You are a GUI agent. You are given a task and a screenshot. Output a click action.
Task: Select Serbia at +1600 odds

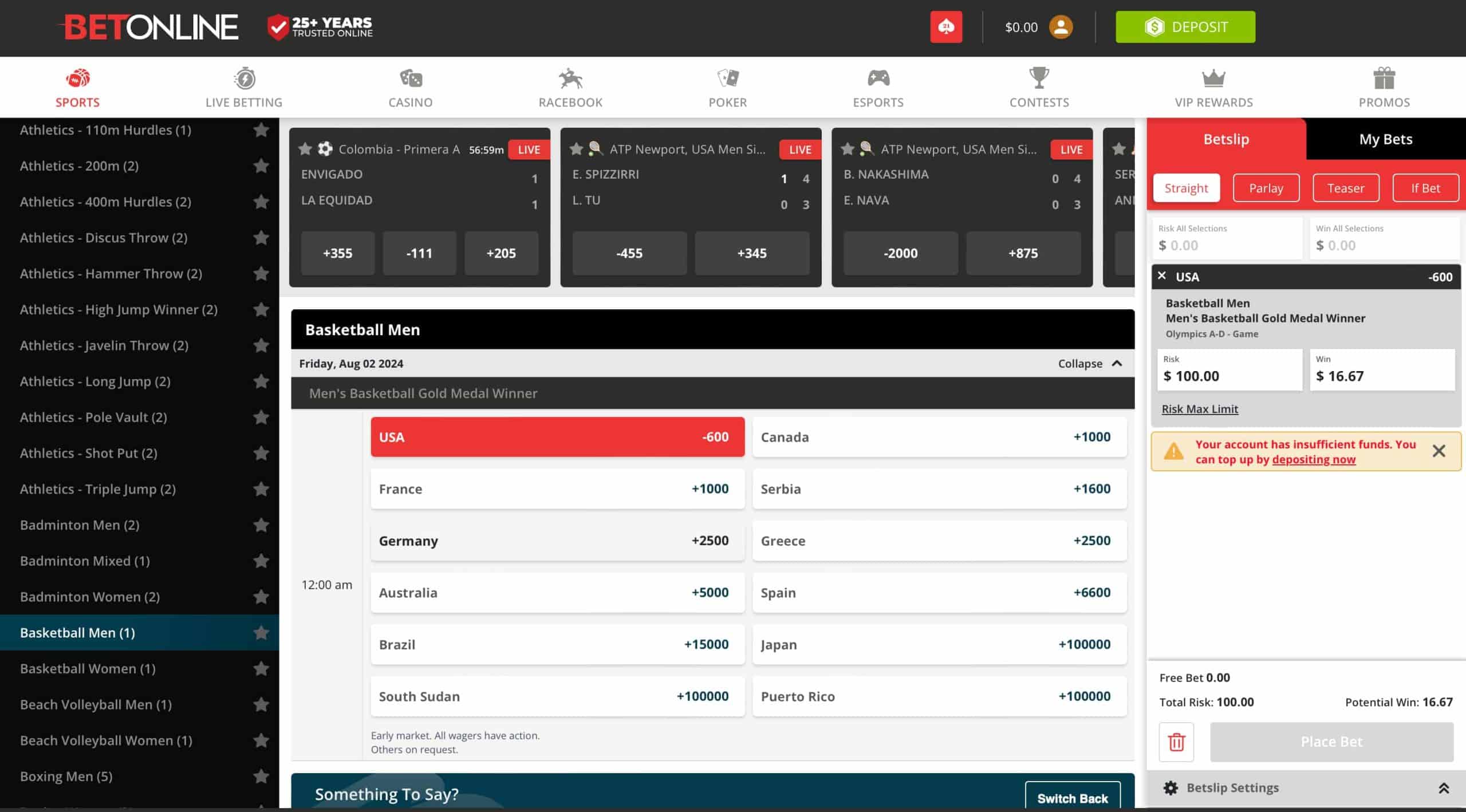coord(939,489)
